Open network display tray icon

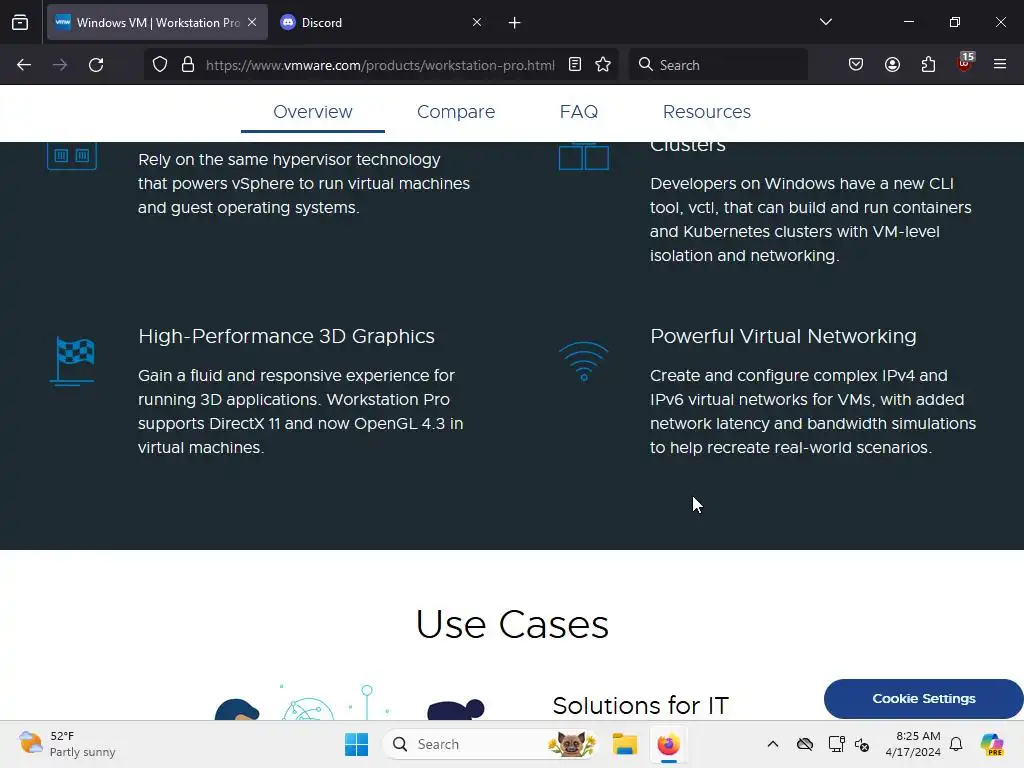(x=837, y=744)
